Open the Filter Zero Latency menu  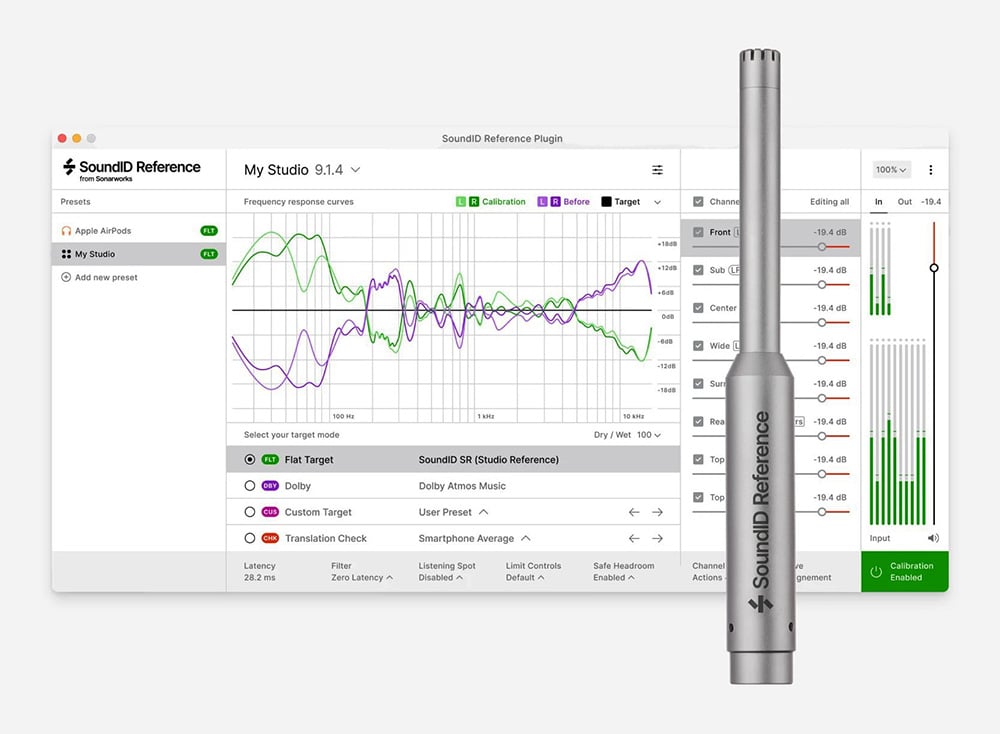[x=362, y=572]
